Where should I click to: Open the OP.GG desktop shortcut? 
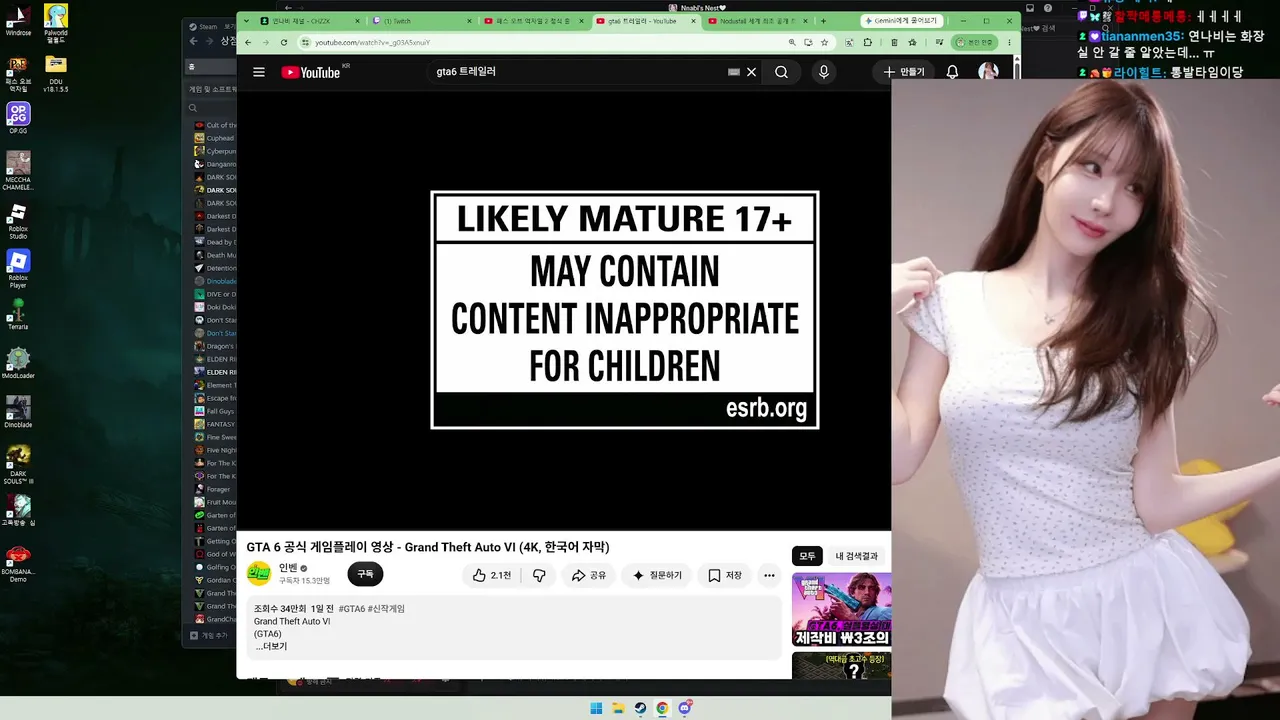pyautogui.click(x=18, y=120)
